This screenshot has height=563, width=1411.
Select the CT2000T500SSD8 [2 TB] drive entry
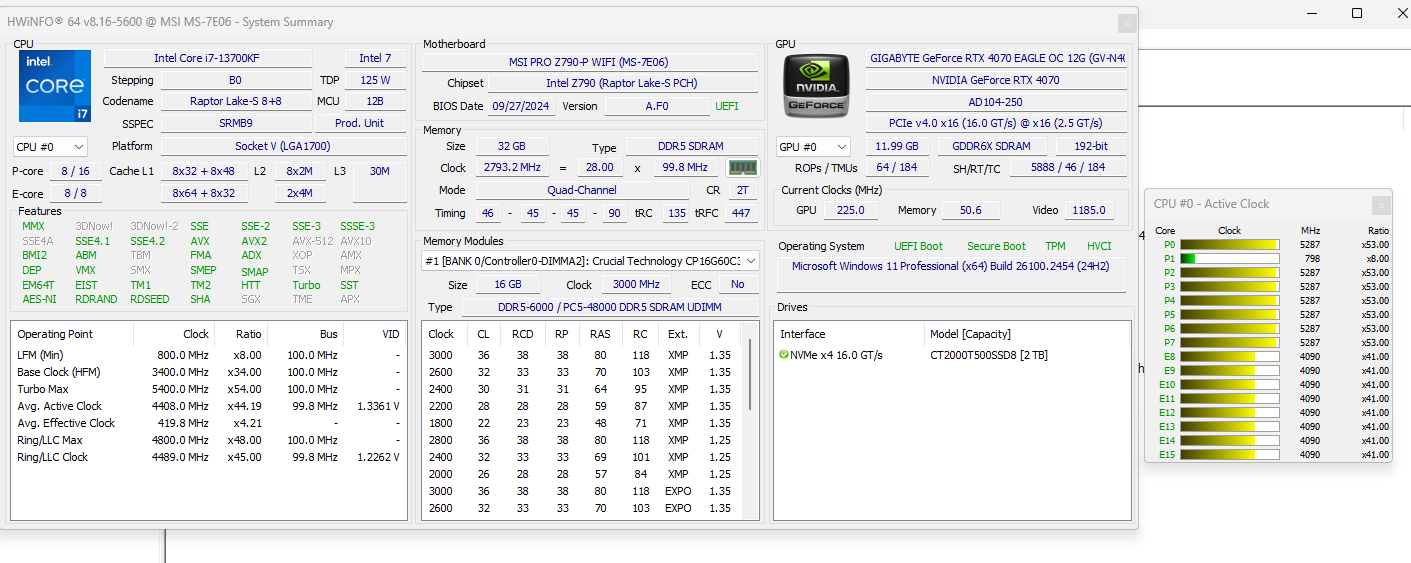tap(988, 355)
